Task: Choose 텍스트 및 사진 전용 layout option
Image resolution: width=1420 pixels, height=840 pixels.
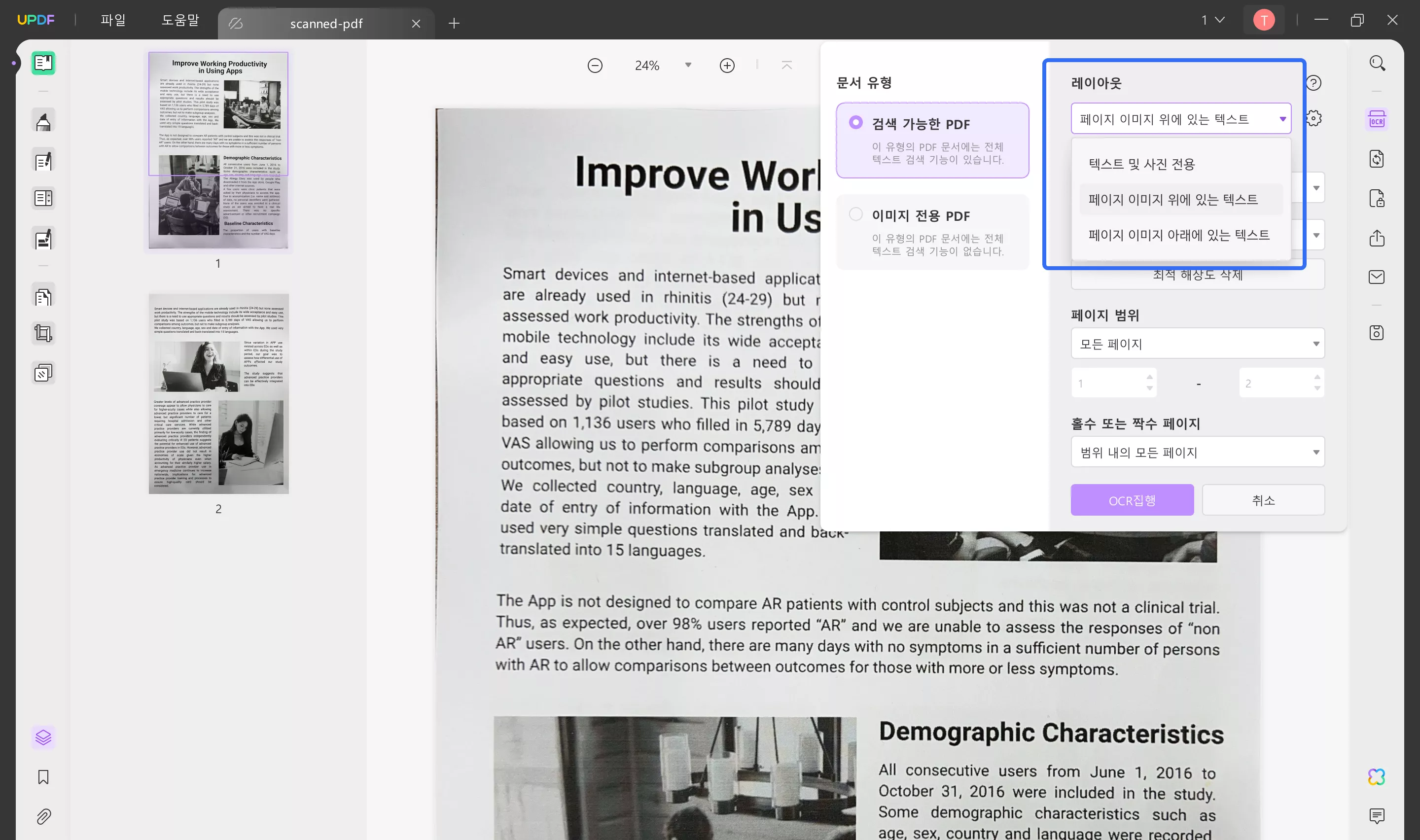Action: (x=1141, y=164)
